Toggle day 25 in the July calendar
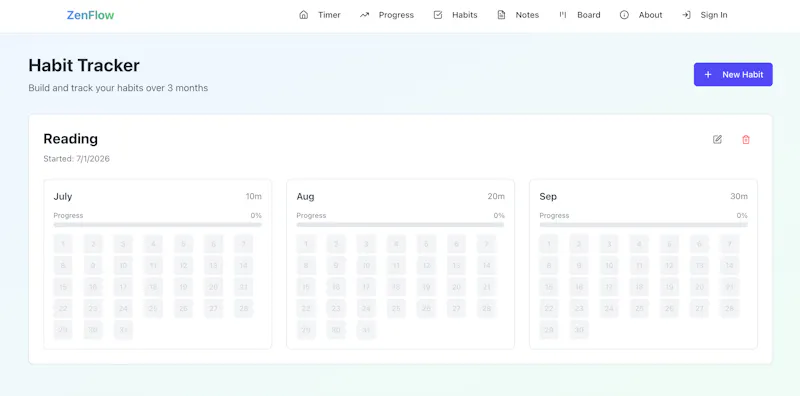The height and width of the screenshot is (396, 800). (x=153, y=309)
